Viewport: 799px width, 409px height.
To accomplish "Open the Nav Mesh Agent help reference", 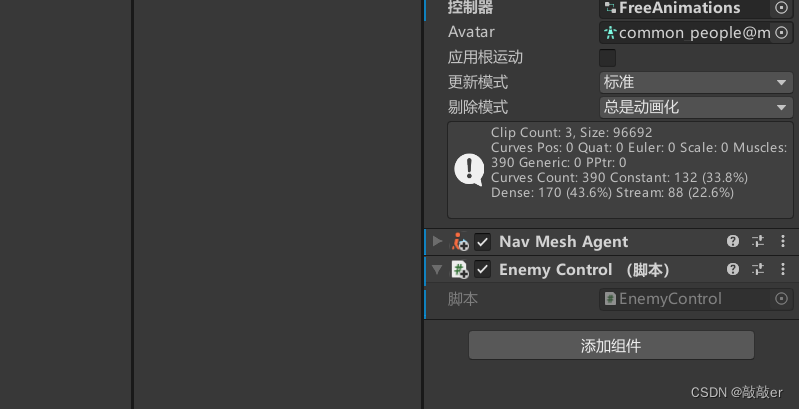I will click(733, 241).
